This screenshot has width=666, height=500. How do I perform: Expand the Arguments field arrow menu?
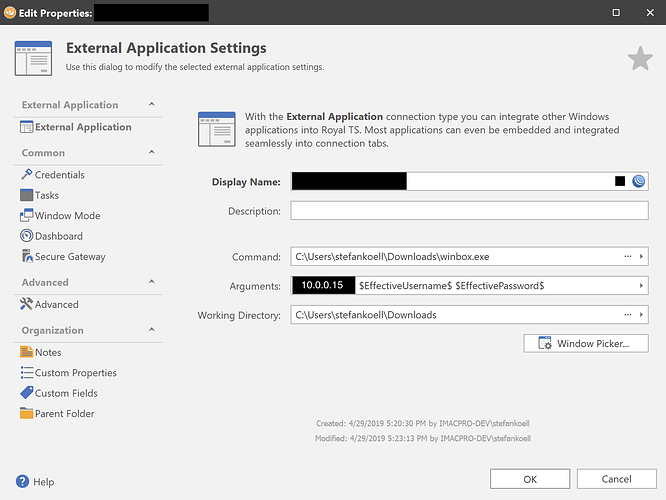coord(641,286)
